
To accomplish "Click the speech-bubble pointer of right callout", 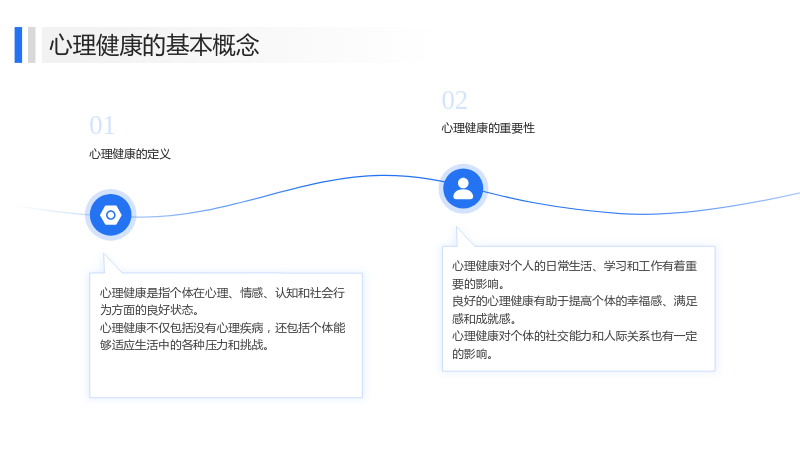I will coord(463,238).
